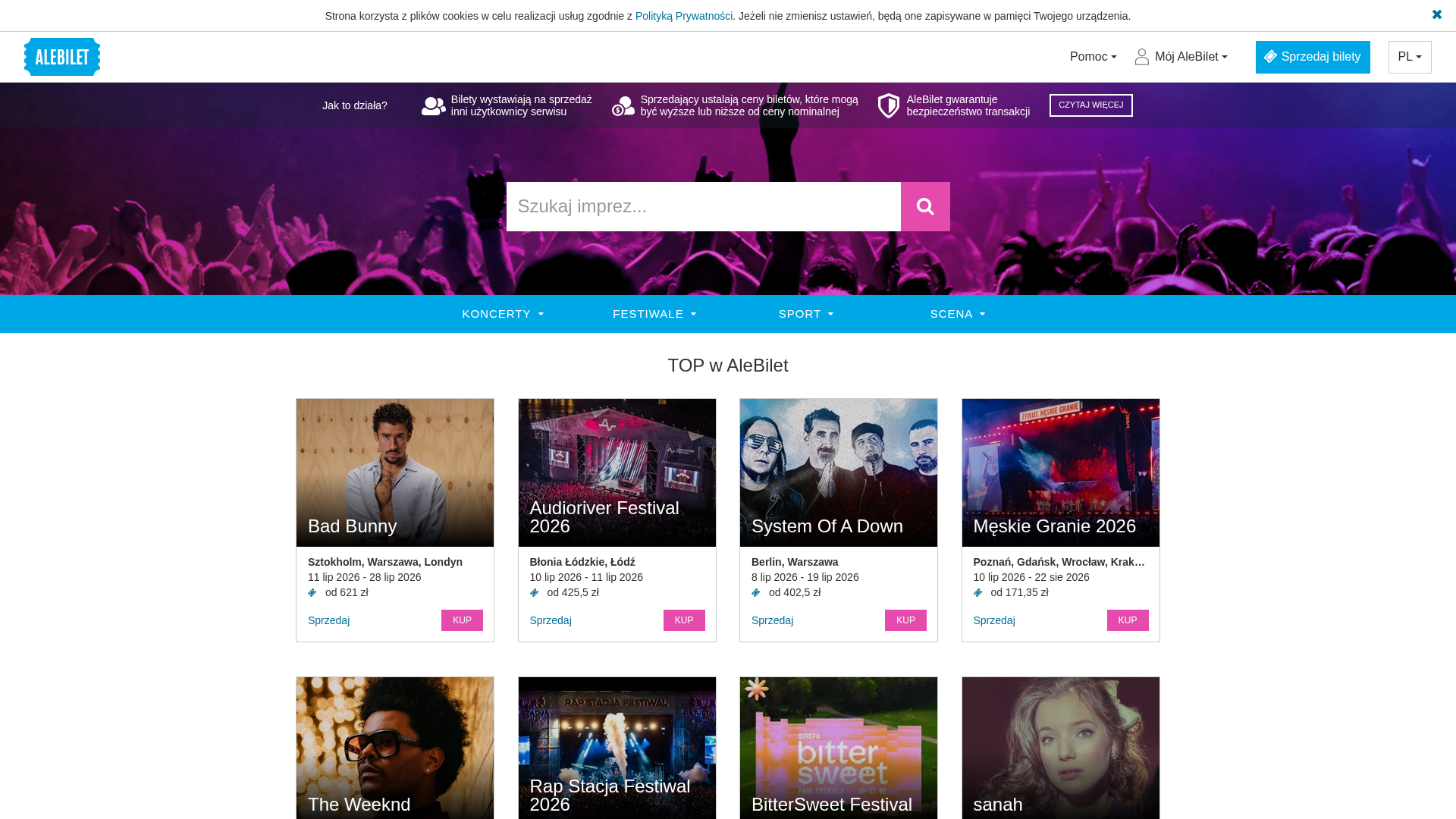The image size is (1456, 819).
Task: Click the ticket icon beside od 402,5 zł
Action: tap(756, 593)
